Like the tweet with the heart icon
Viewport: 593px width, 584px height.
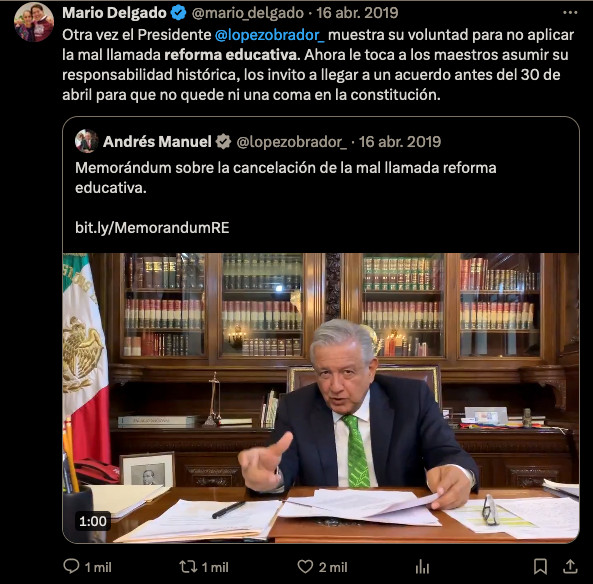pos(305,567)
